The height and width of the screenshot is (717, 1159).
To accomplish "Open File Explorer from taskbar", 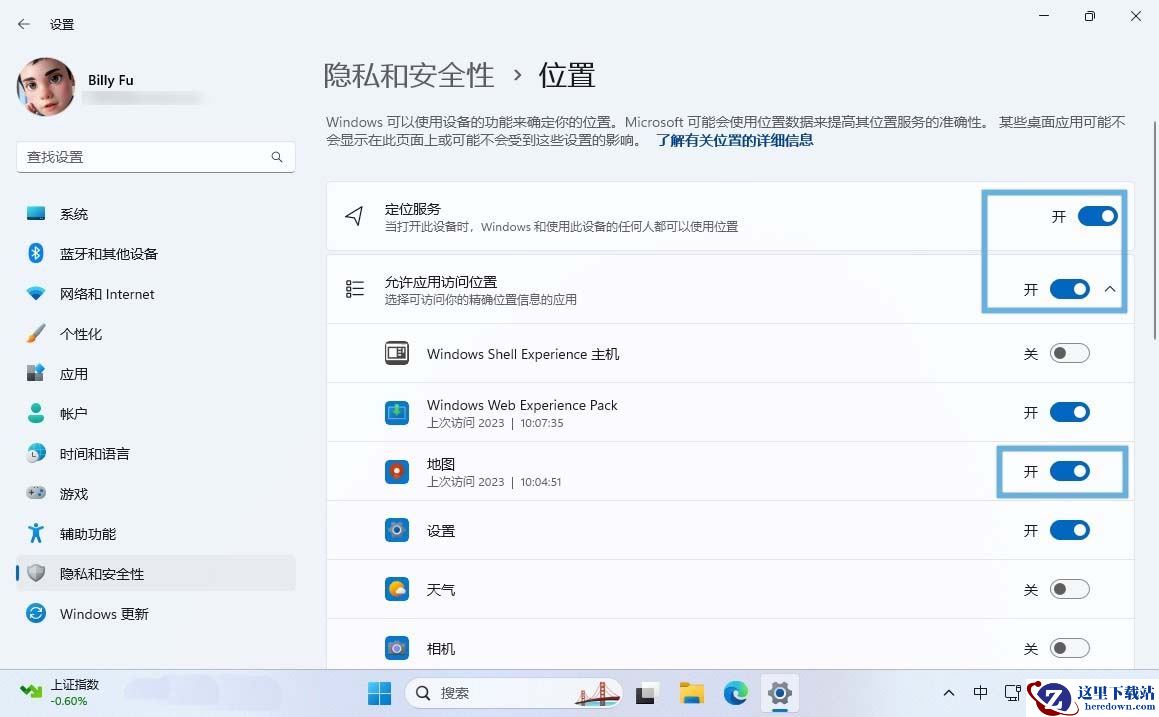I will tap(692, 693).
